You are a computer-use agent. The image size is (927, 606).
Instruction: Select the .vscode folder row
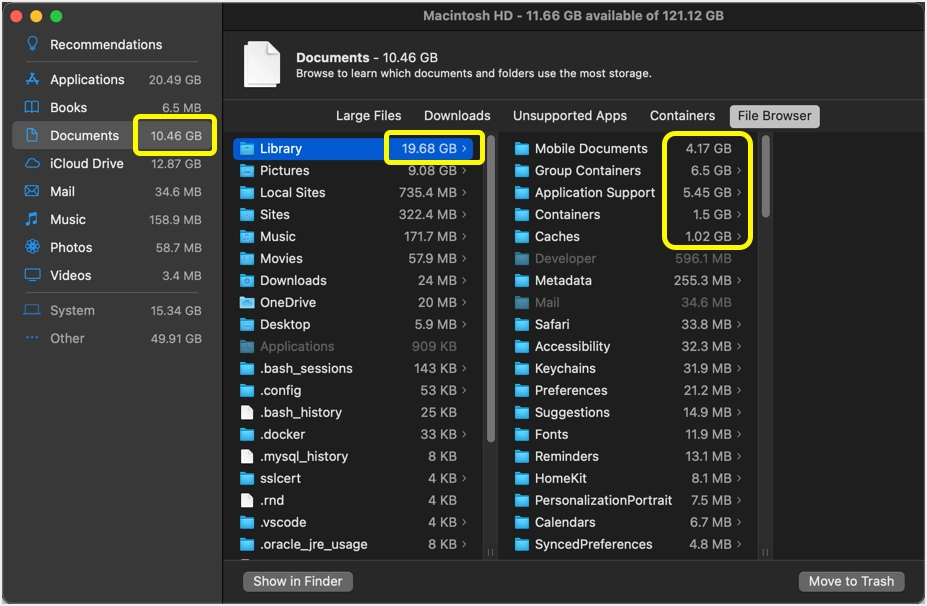[x=354, y=522]
